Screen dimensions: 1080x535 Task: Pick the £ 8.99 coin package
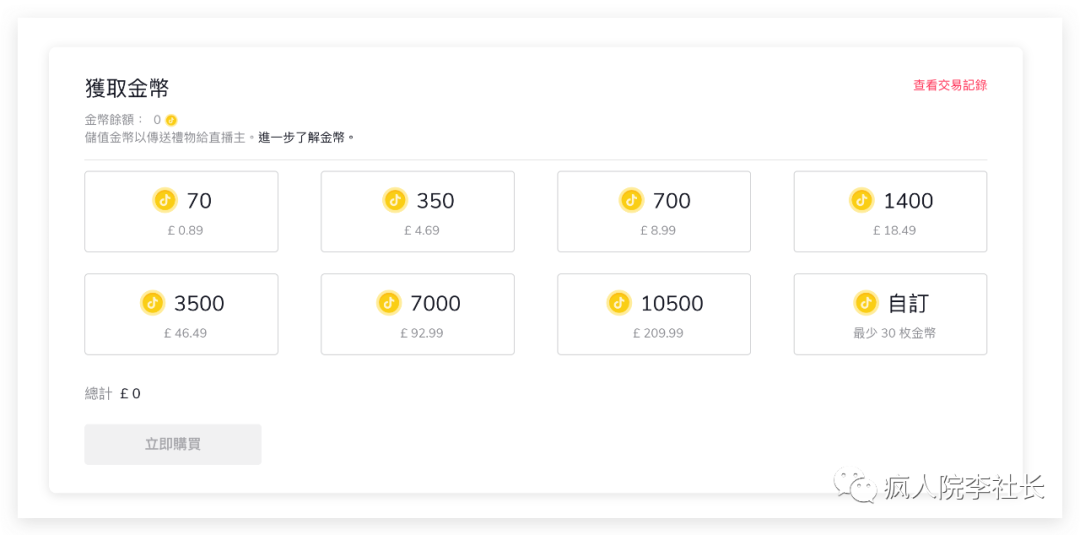(x=654, y=212)
